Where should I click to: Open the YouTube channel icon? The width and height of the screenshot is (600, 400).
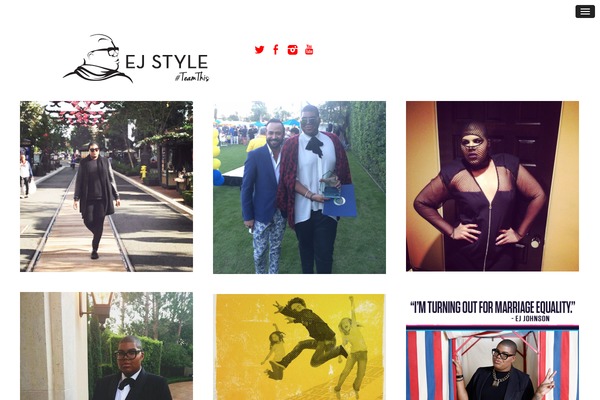pyautogui.click(x=309, y=50)
